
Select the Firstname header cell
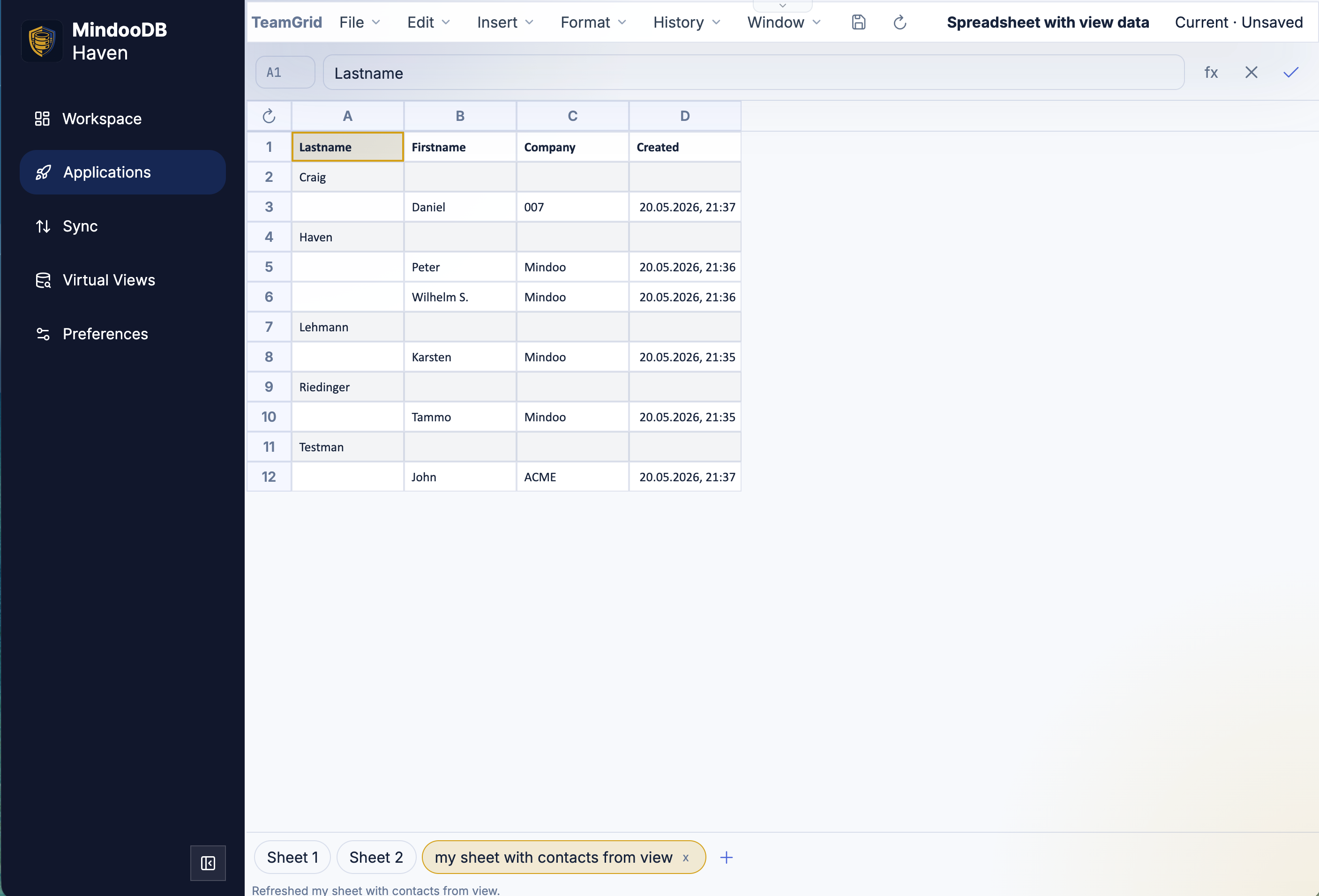click(460, 147)
